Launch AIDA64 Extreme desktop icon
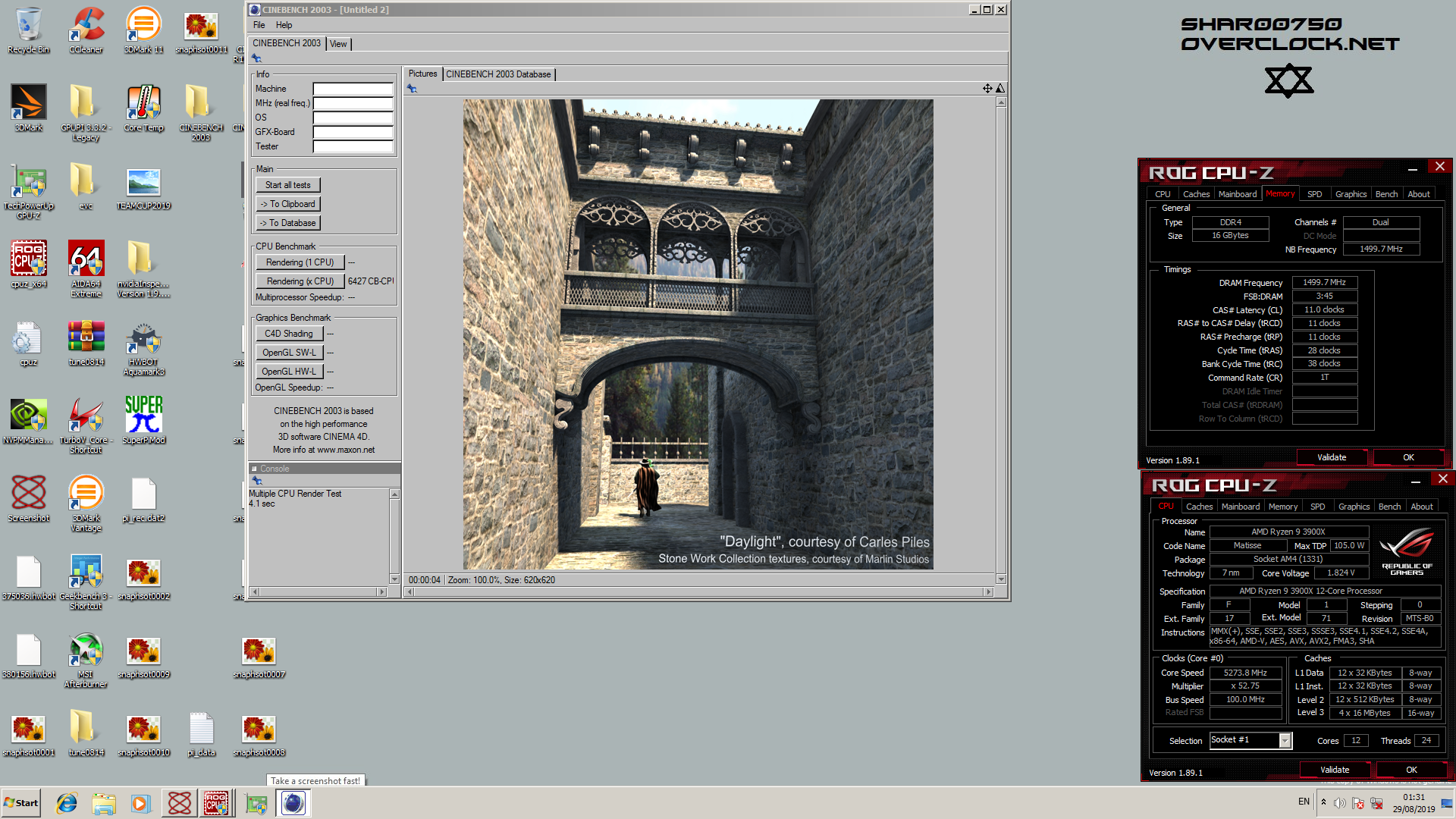 pos(86,268)
